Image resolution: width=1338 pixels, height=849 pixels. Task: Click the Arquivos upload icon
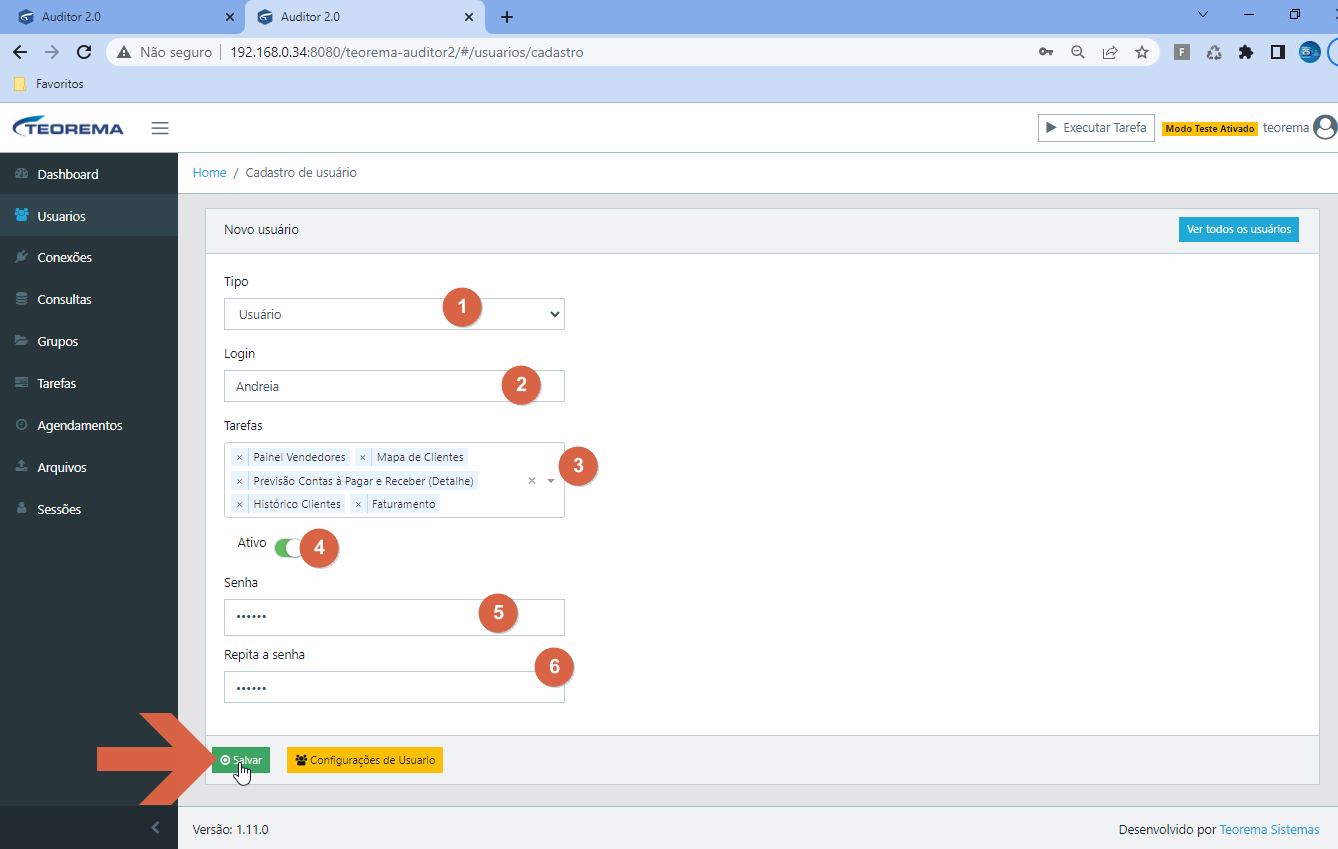(22, 467)
